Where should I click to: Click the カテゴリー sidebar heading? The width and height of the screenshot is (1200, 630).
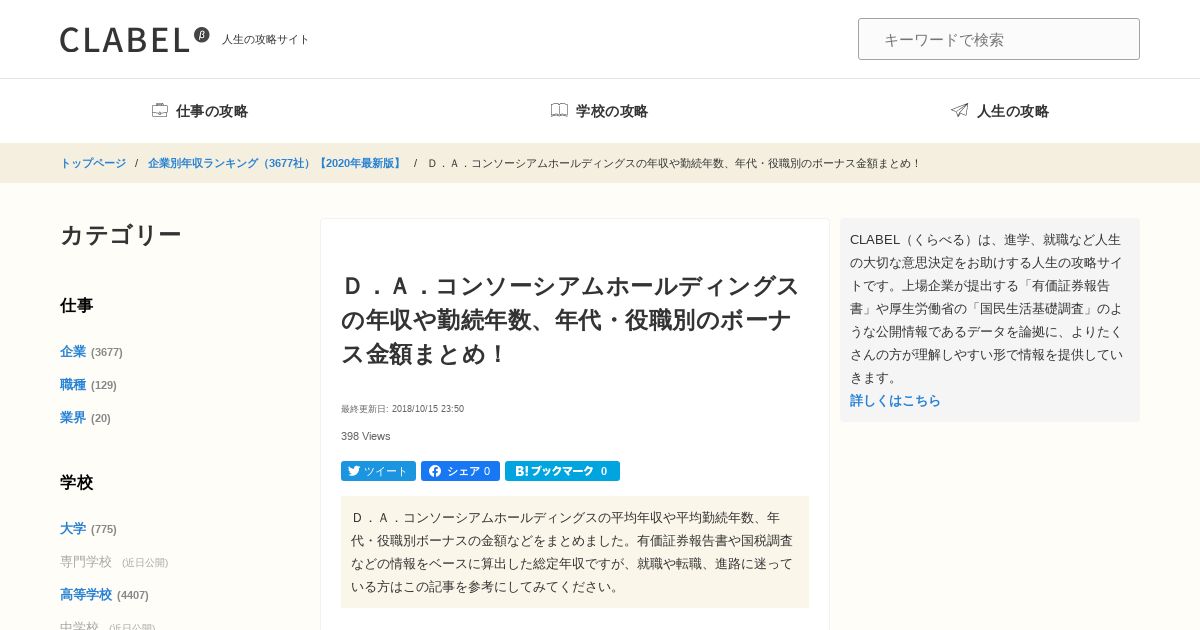coord(121,235)
